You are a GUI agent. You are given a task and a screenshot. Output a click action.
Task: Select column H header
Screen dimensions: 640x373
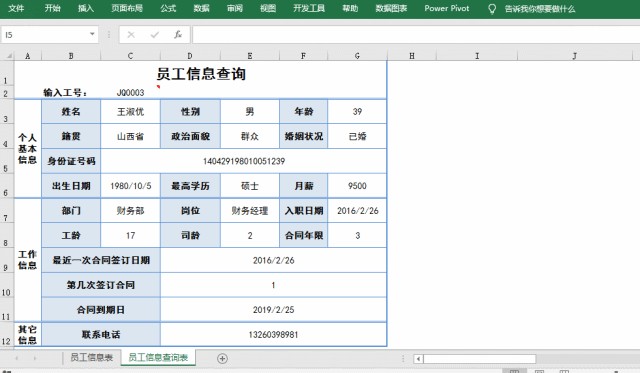click(412, 56)
